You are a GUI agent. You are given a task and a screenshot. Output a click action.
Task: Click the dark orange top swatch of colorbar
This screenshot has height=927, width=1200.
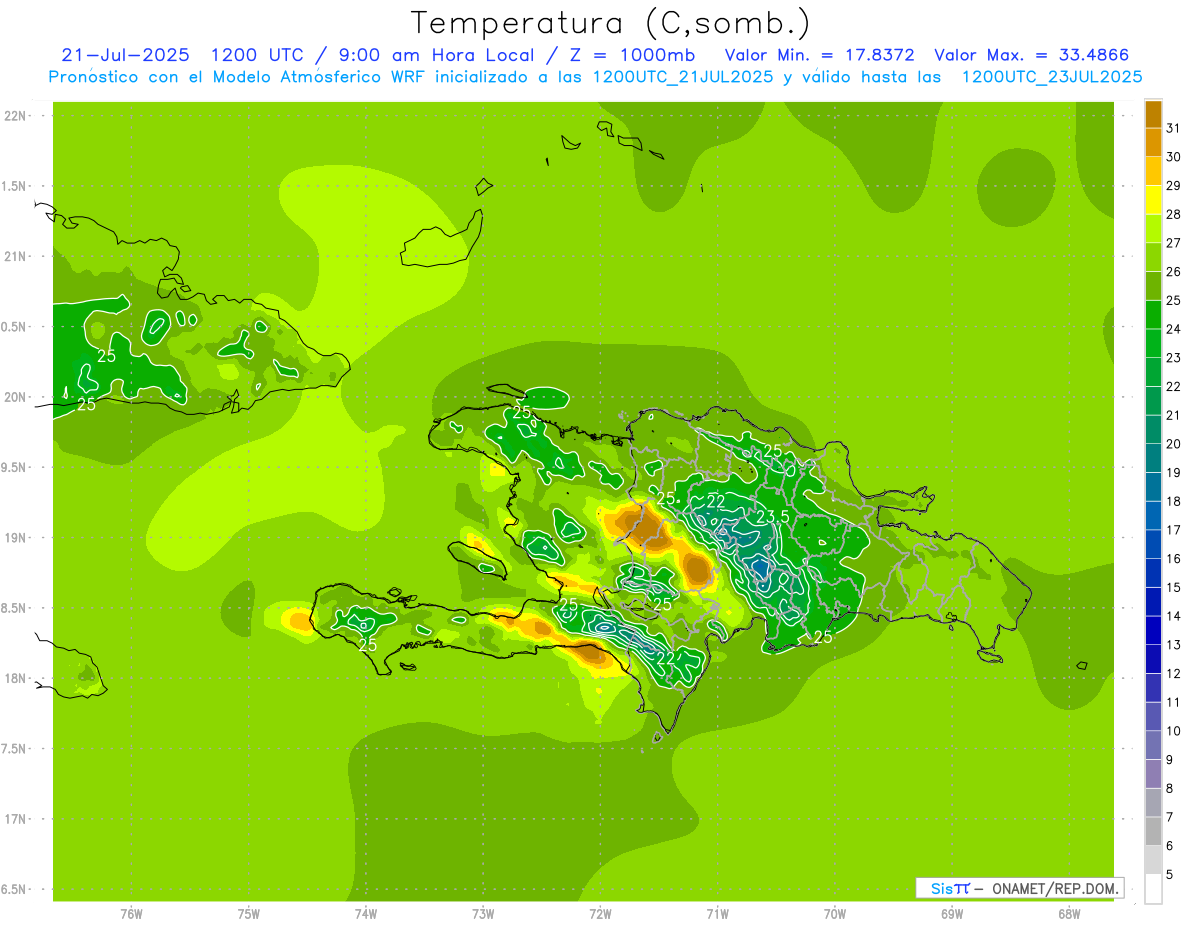1153,113
